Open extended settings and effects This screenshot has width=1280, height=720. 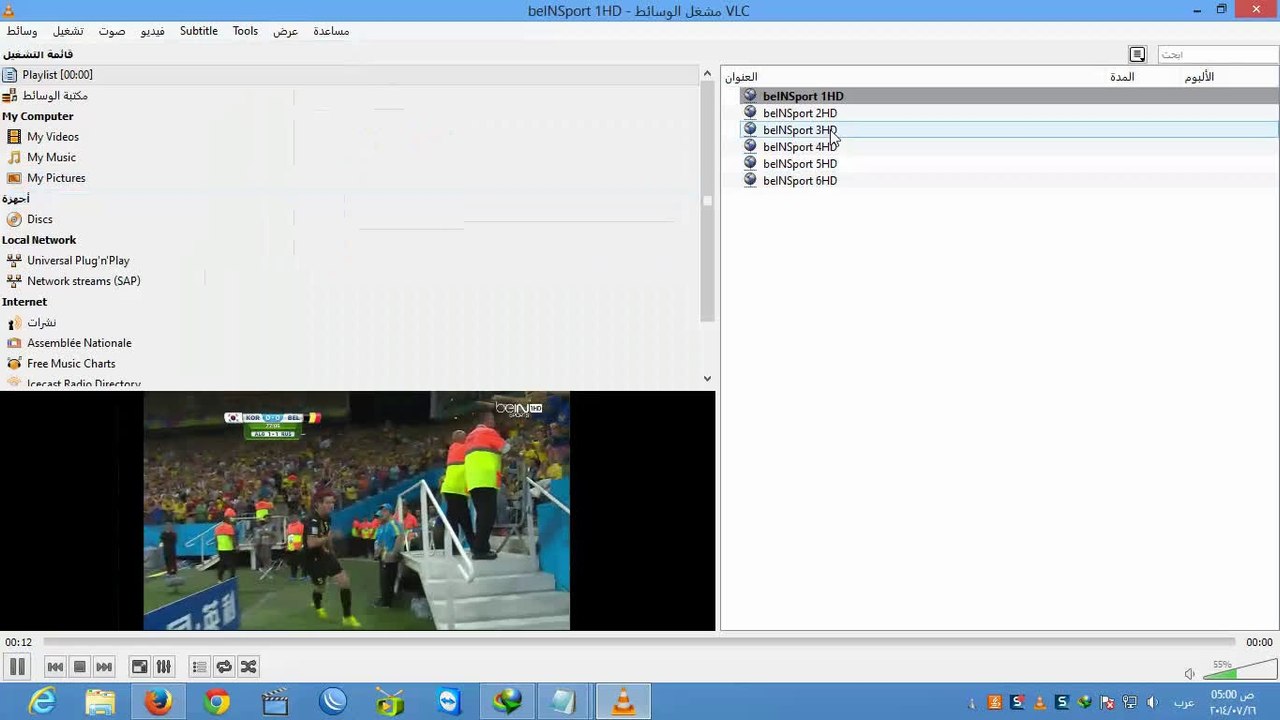pyautogui.click(x=164, y=667)
